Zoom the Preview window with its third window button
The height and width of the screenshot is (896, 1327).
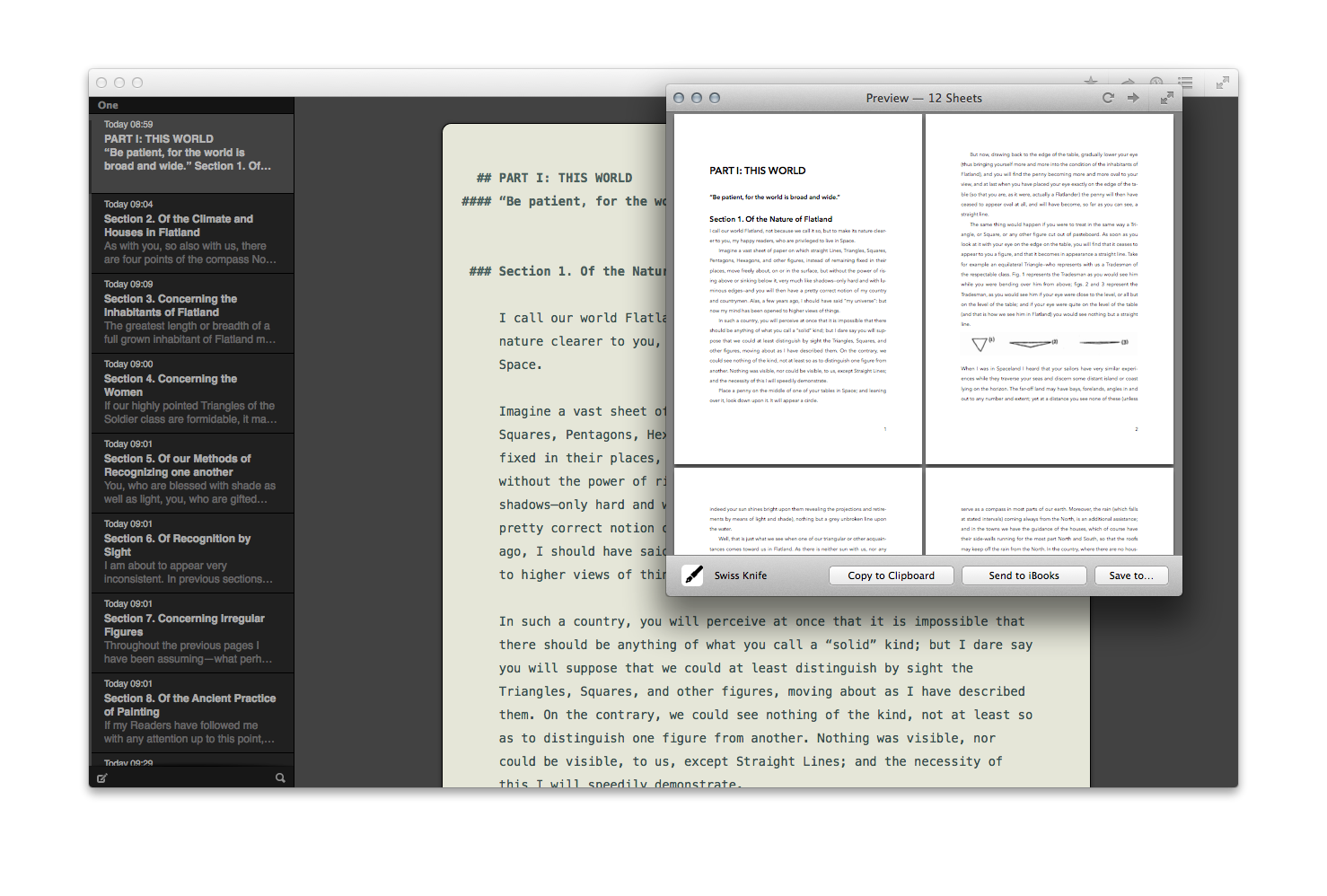tap(715, 98)
